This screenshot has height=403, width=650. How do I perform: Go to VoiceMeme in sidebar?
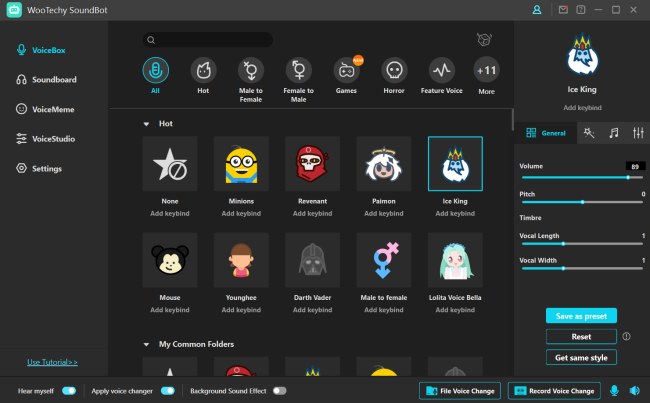point(45,109)
